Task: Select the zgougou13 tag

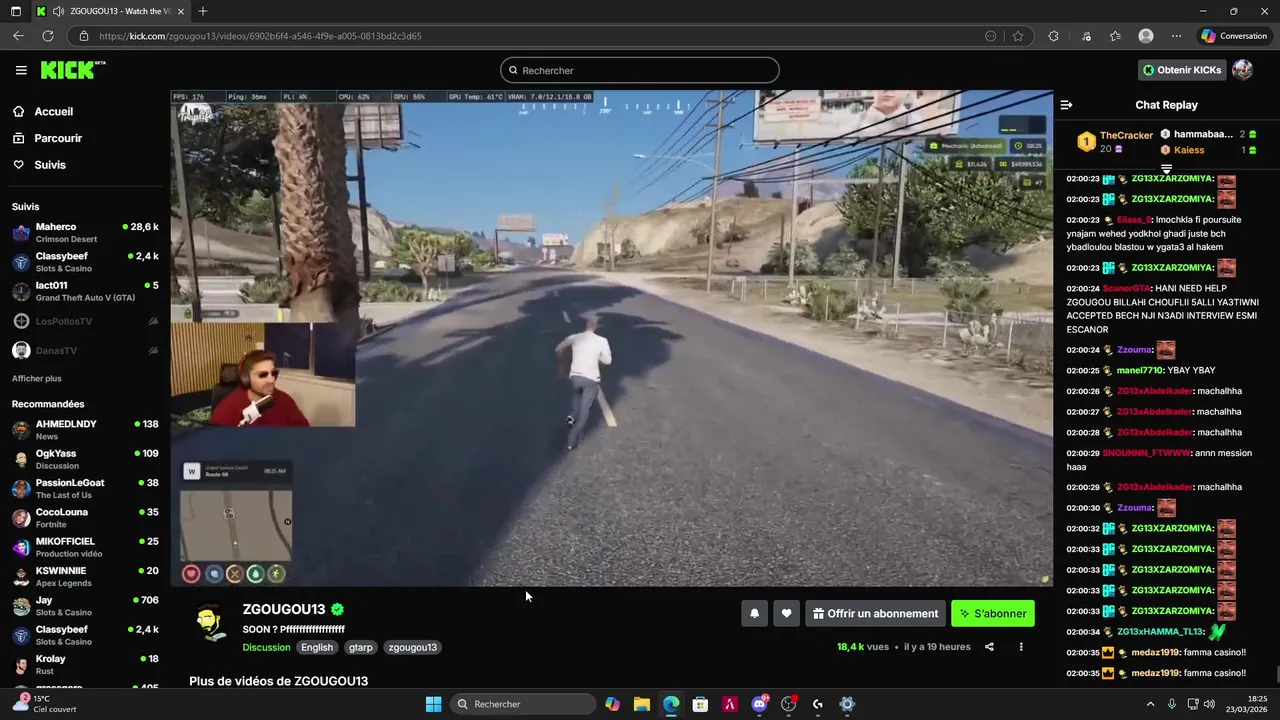Action: click(x=413, y=647)
